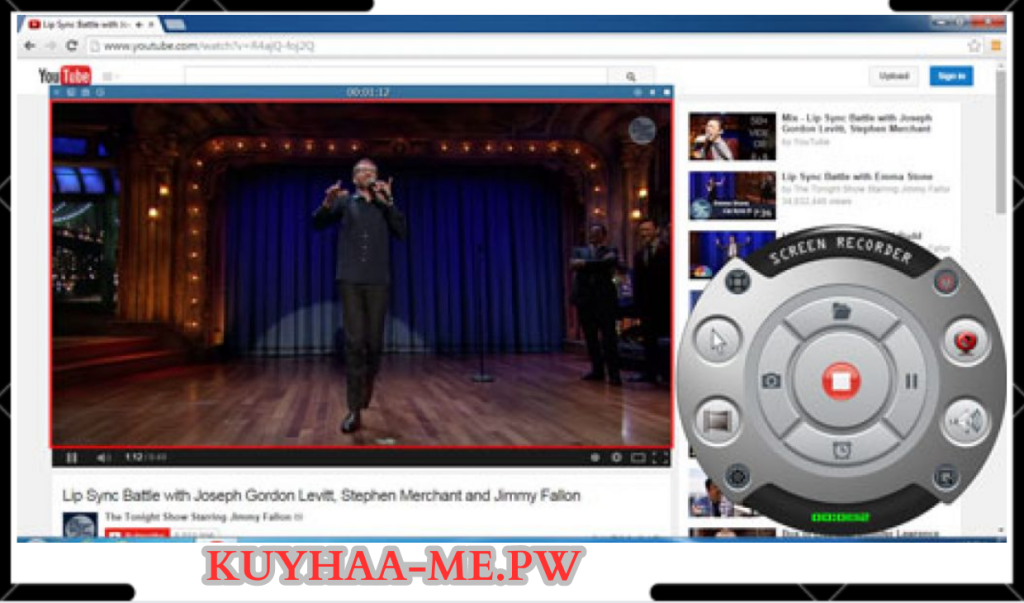
Task: Select the Lip Sync Battle browser tab
Action: [x=89, y=25]
